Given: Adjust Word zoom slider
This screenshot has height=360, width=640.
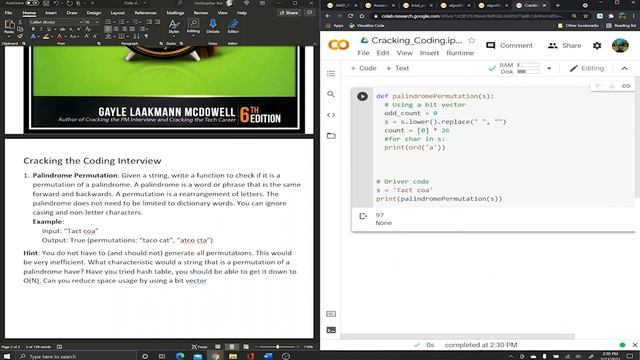Looking at the screenshot, I should [278, 347].
